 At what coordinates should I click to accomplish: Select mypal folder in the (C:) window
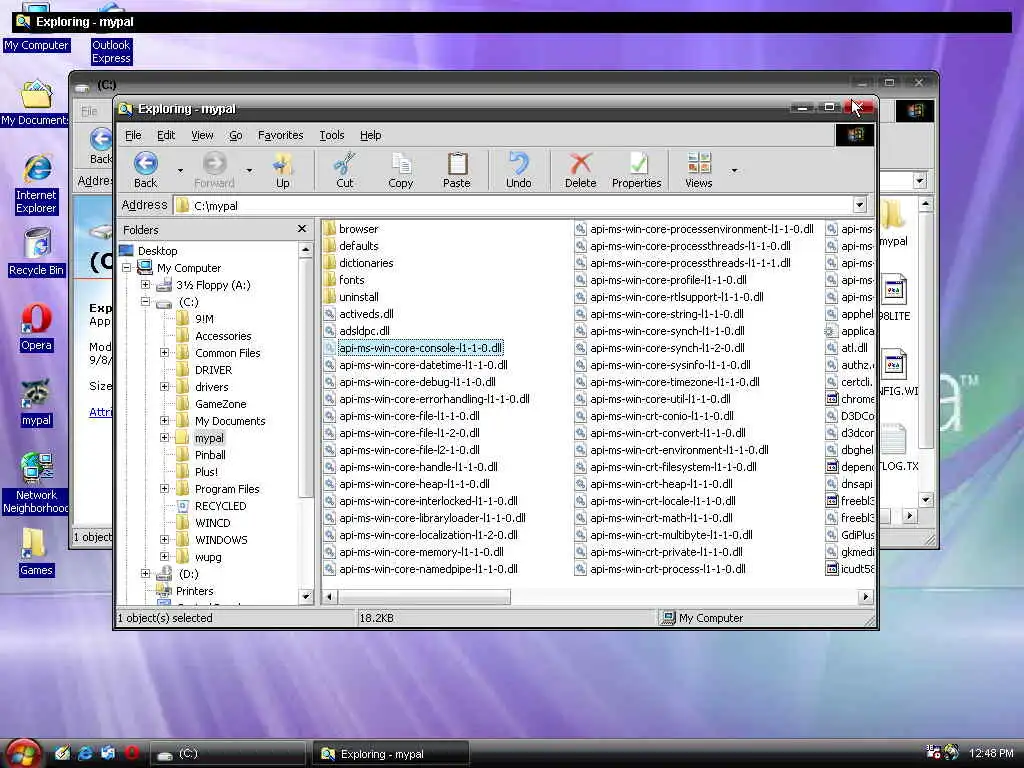[893, 225]
